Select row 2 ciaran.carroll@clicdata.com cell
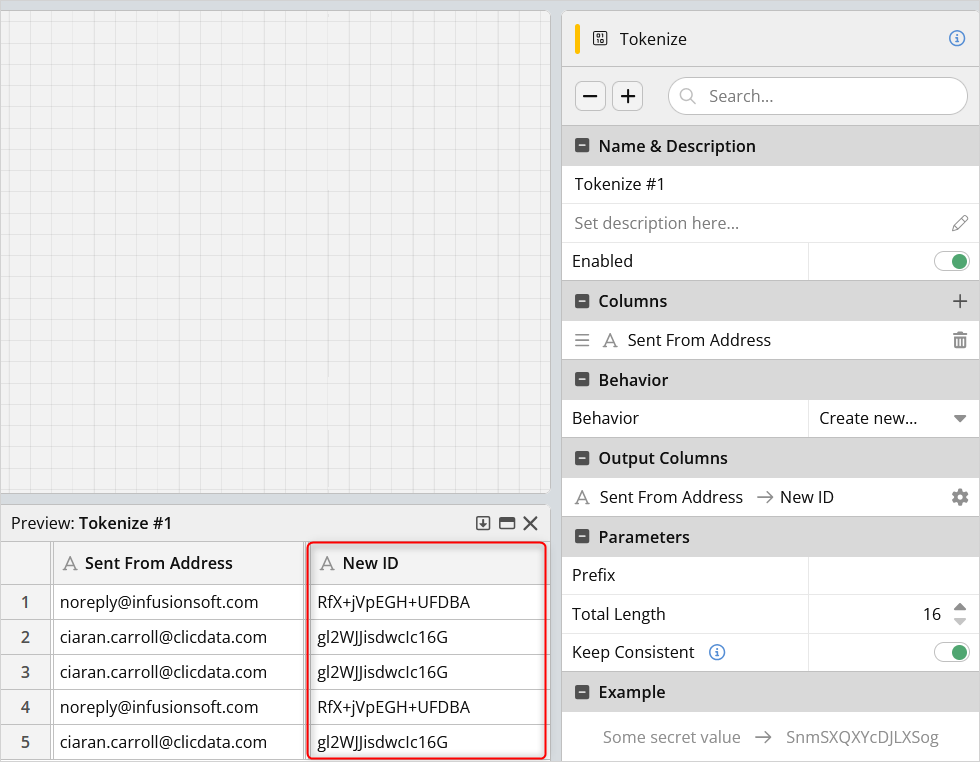This screenshot has height=762, width=980. (x=178, y=637)
